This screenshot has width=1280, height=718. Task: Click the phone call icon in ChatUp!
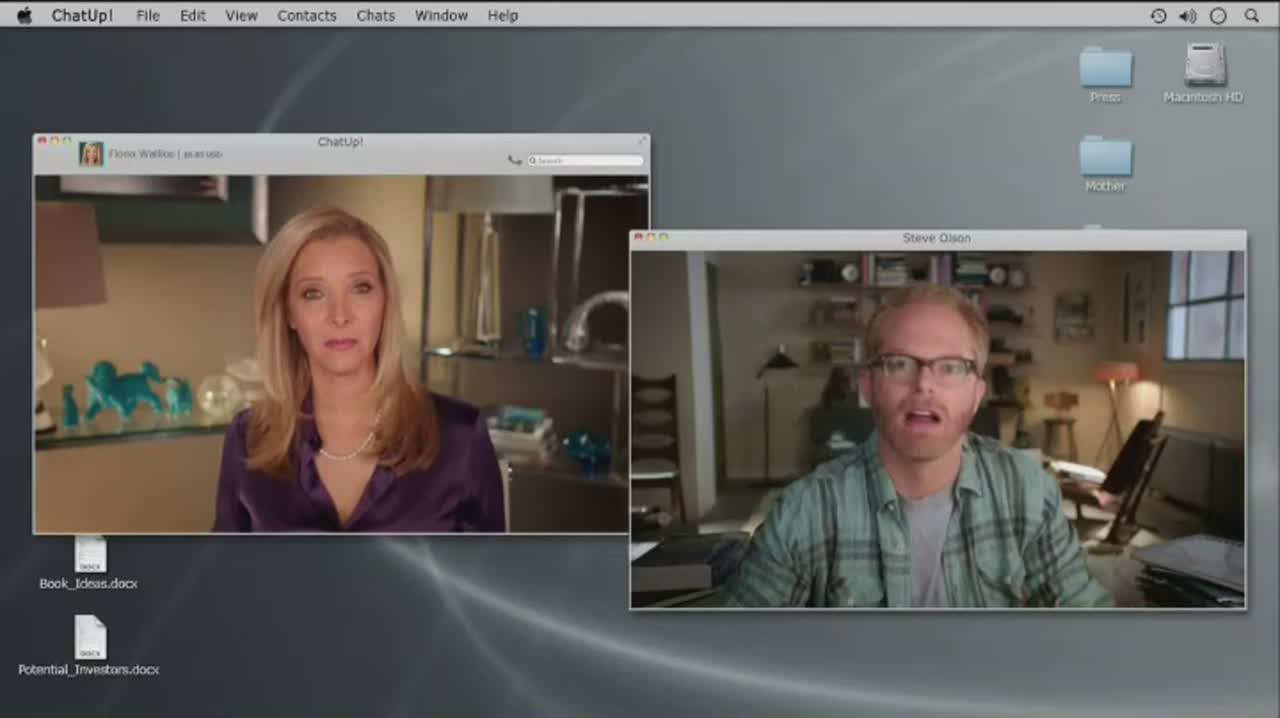[514, 160]
